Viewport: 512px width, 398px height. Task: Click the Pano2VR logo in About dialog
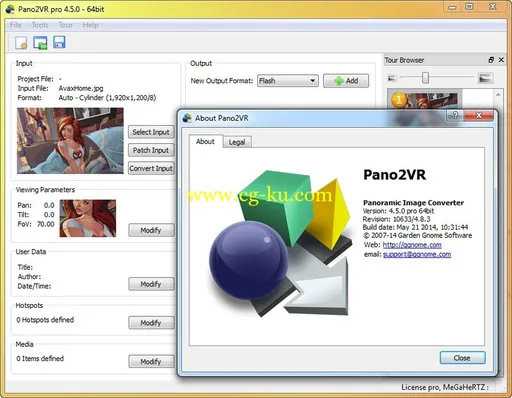(x=280, y=243)
